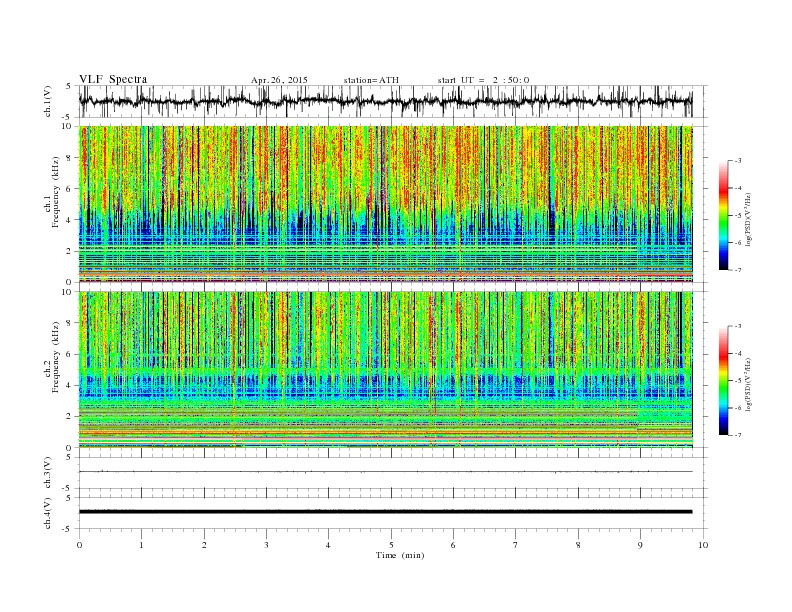792x612 pixels.
Task: Click the date label 'Apr. 26, 2015'
Action: tap(279, 80)
